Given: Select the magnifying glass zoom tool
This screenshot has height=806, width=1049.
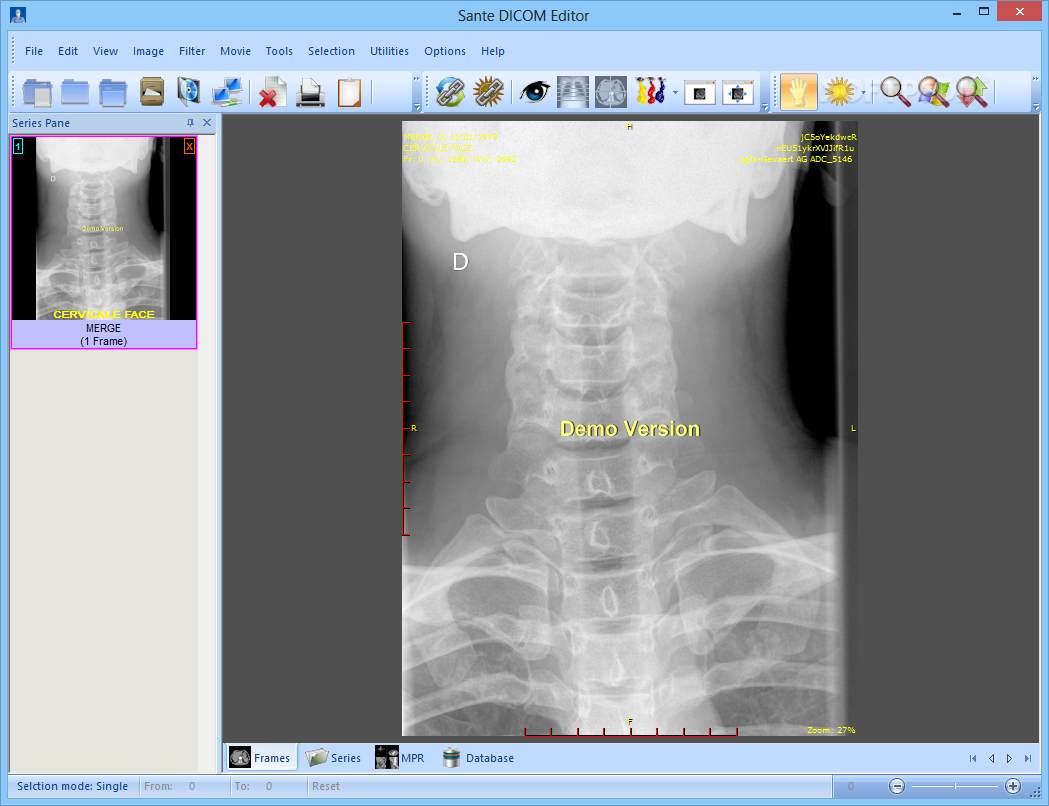Looking at the screenshot, I should pyautogui.click(x=894, y=92).
